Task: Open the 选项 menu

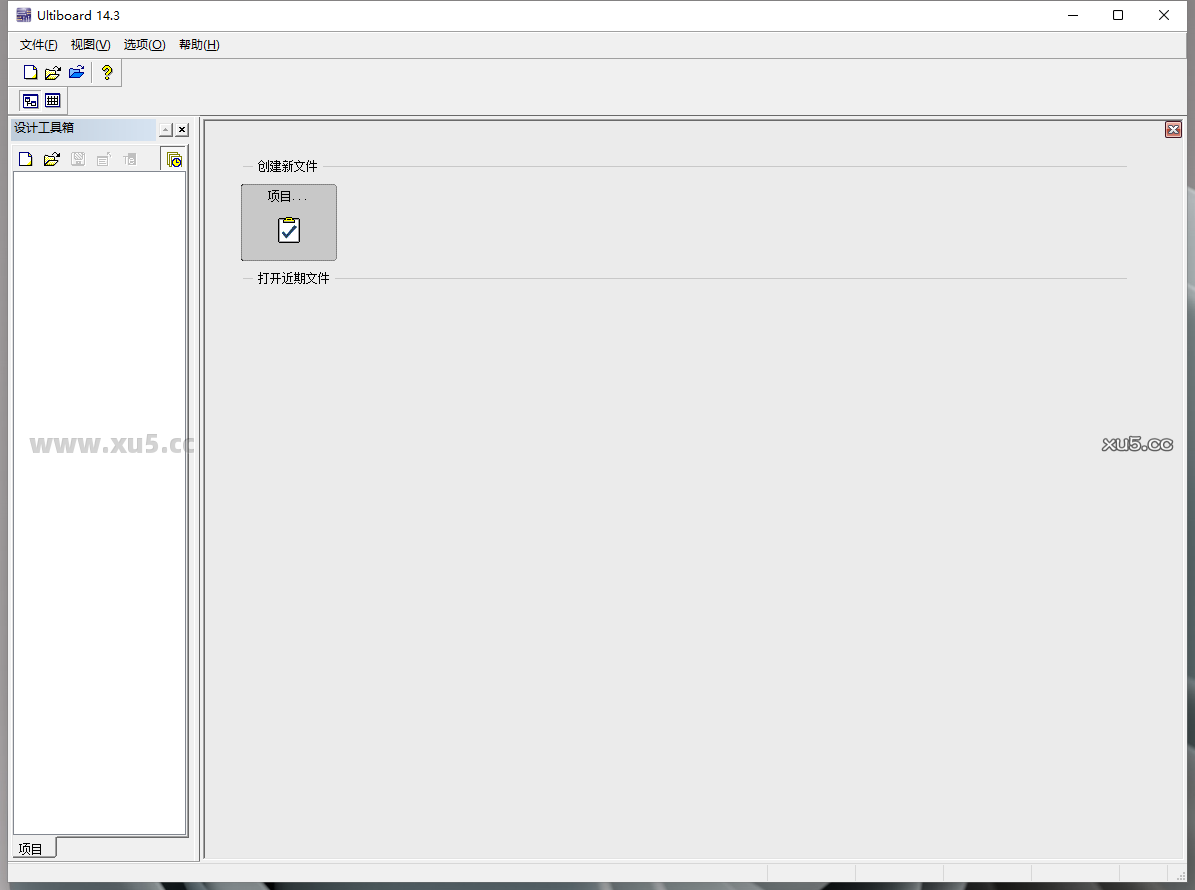Action: tap(143, 45)
